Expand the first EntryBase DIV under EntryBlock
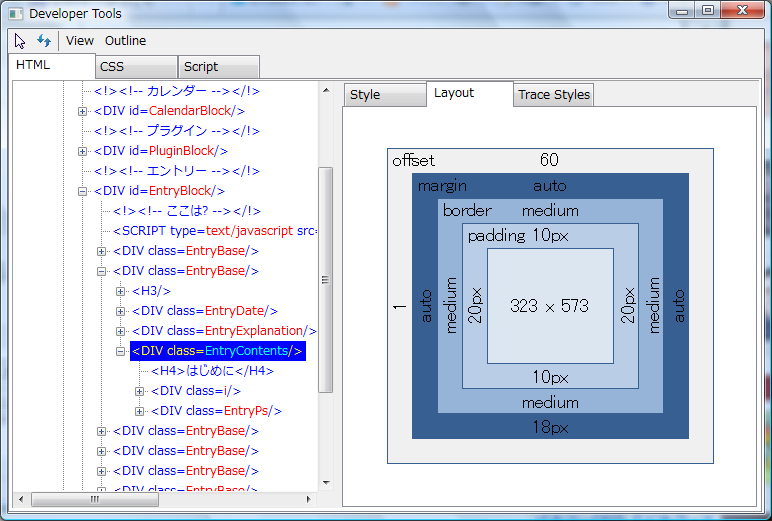 coord(101,251)
